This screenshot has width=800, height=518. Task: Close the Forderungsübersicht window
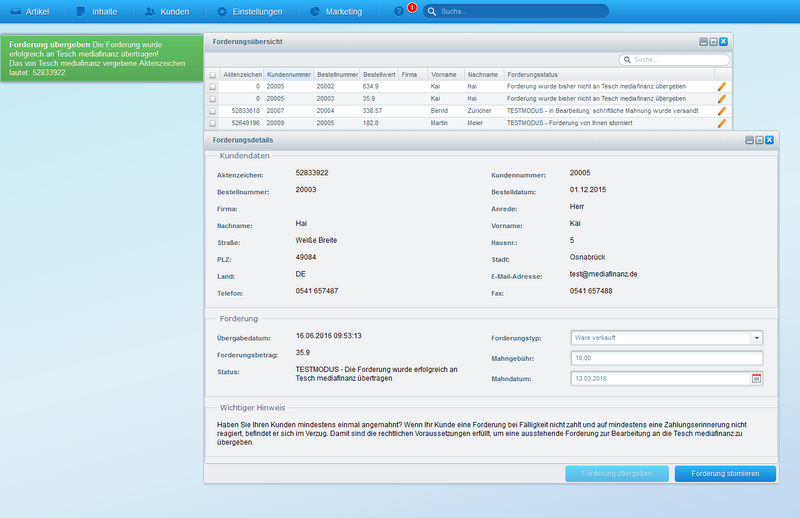tap(723, 42)
